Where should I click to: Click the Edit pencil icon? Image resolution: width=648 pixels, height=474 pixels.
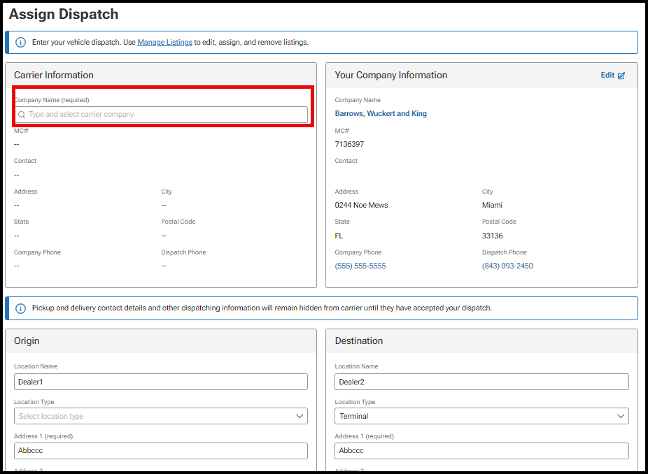pos(621,76)
